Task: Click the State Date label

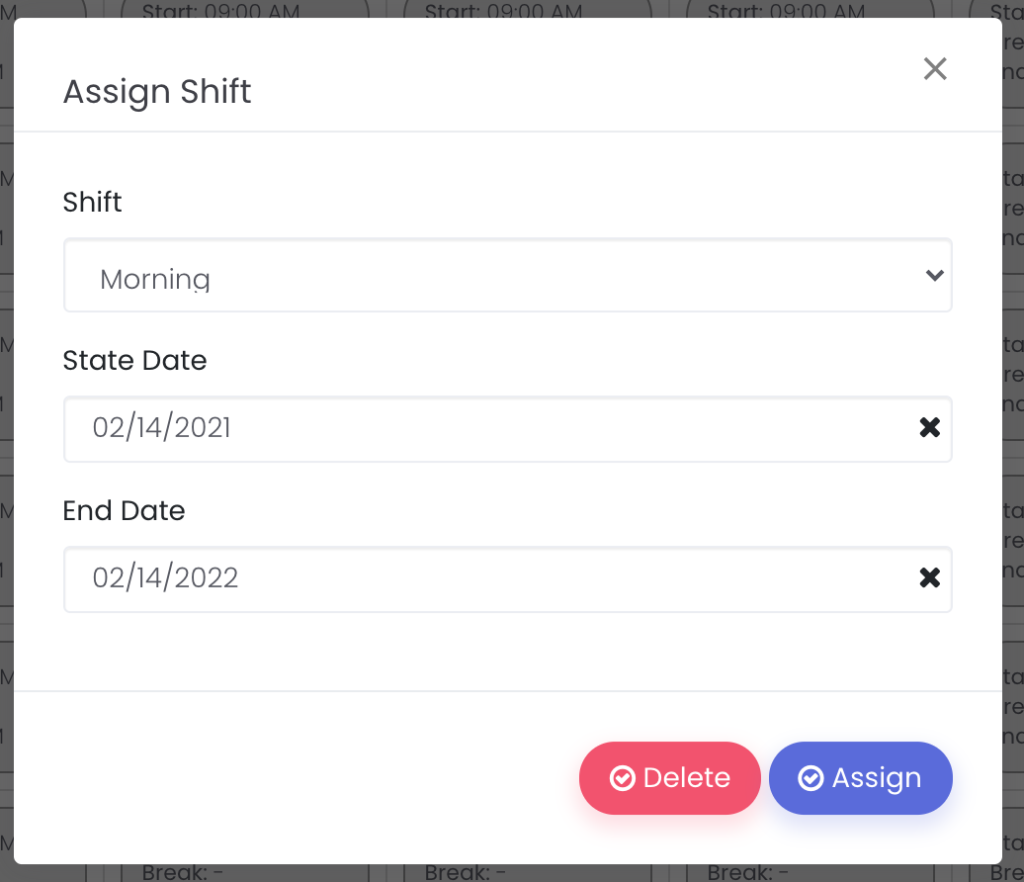Action: pos(135,360)
